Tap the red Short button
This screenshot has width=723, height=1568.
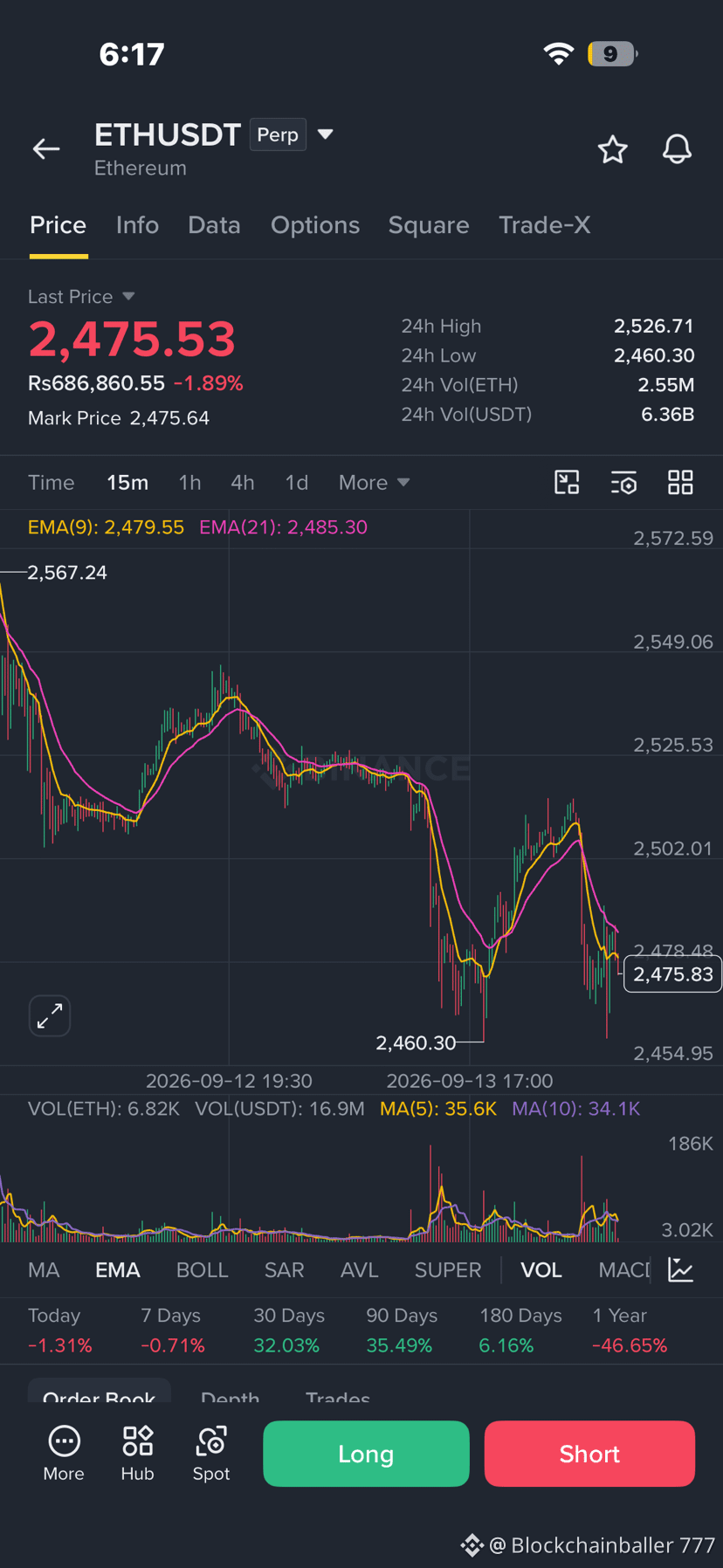point(589,1454)
